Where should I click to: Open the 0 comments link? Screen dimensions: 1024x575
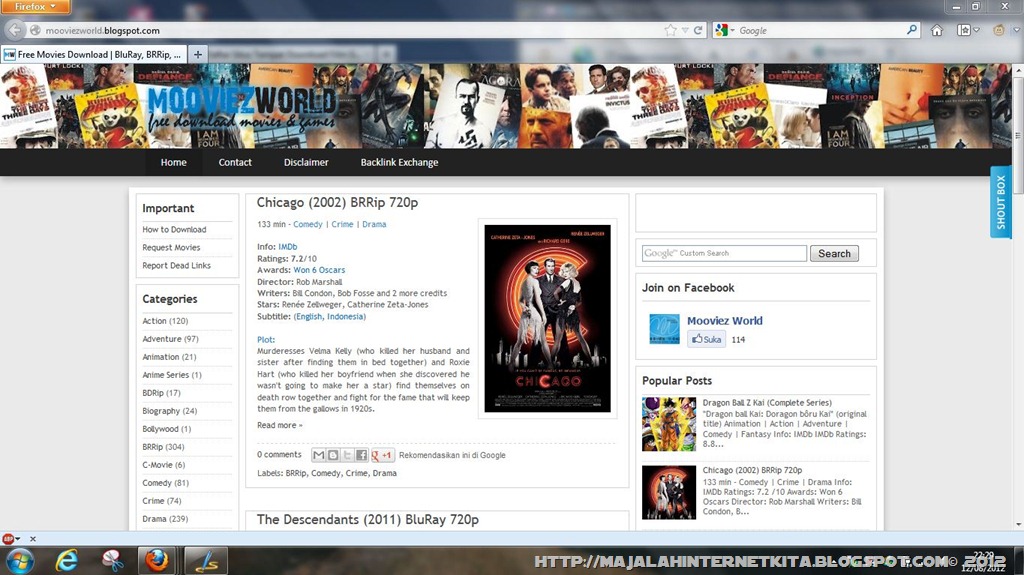279,454
